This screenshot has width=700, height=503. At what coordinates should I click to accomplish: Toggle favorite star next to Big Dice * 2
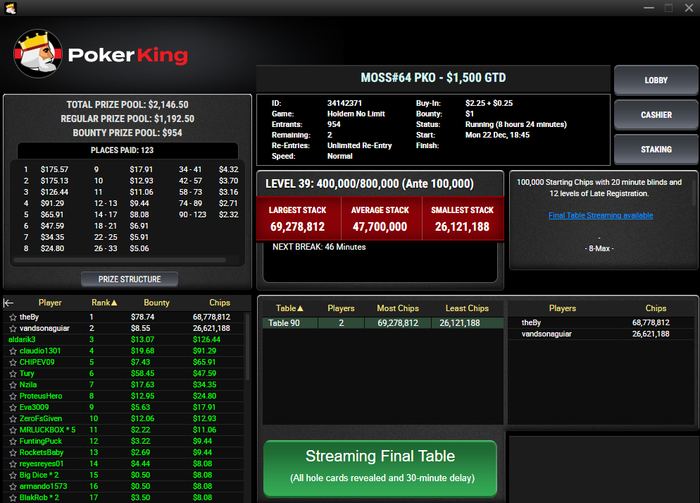coord(13,475)
